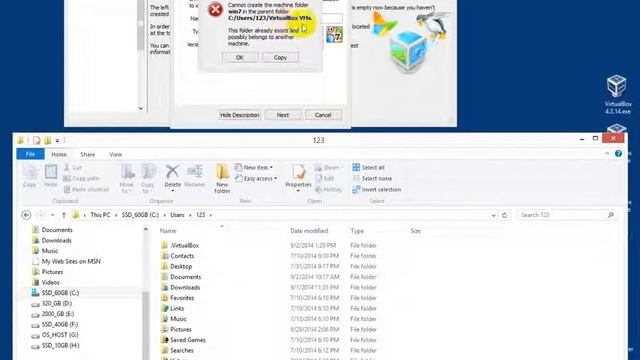Click Cancel in the Create VM wizard
The image size is (640, 360).
[x=323, y=115]
